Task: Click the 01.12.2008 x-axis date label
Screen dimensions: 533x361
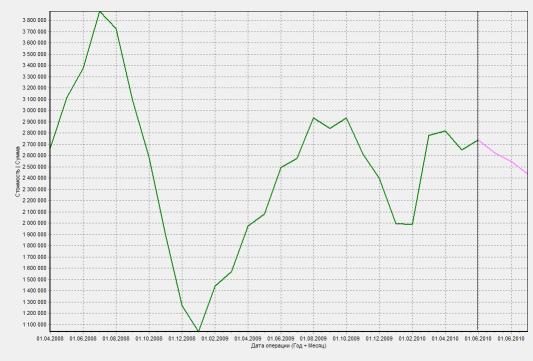Action: [x=182, y=339]
